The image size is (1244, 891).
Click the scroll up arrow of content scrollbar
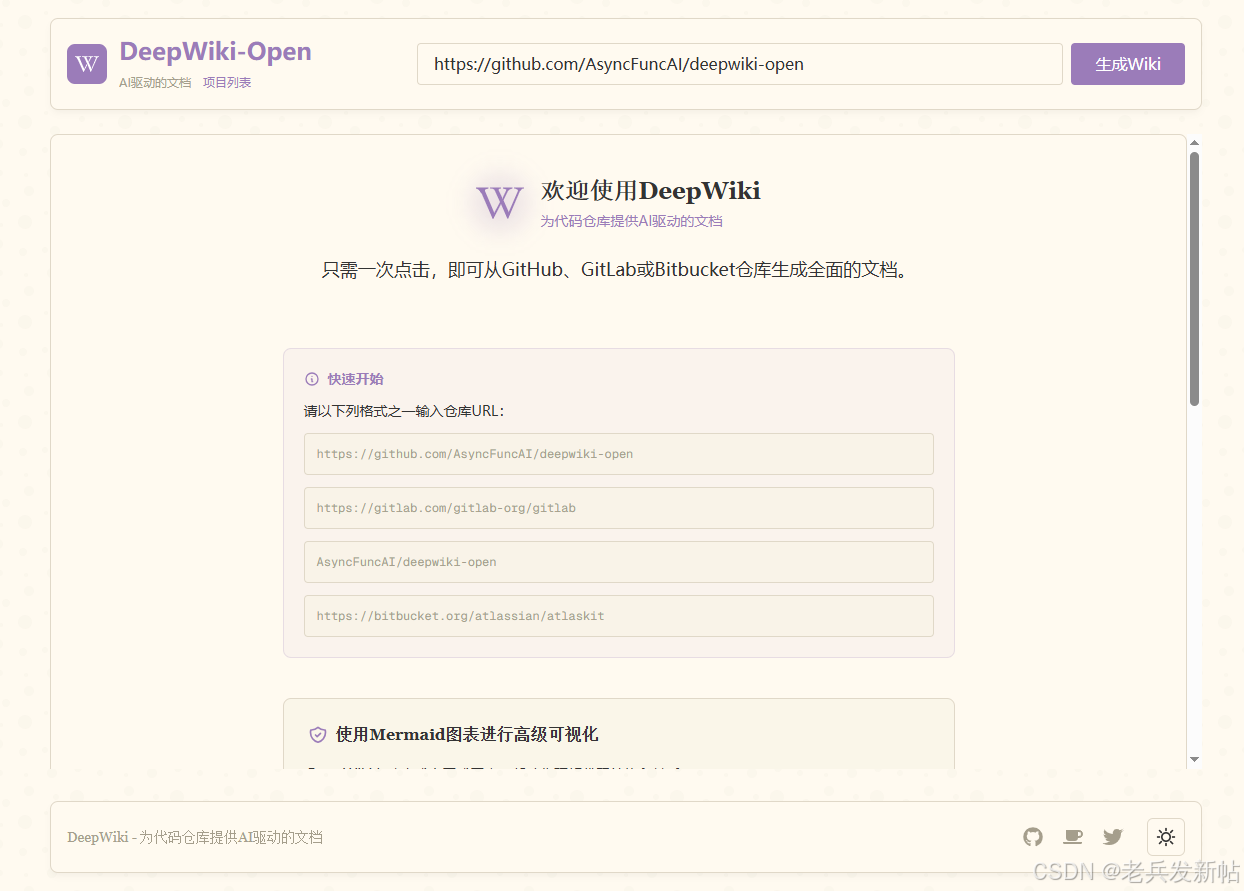[1194, 143]
